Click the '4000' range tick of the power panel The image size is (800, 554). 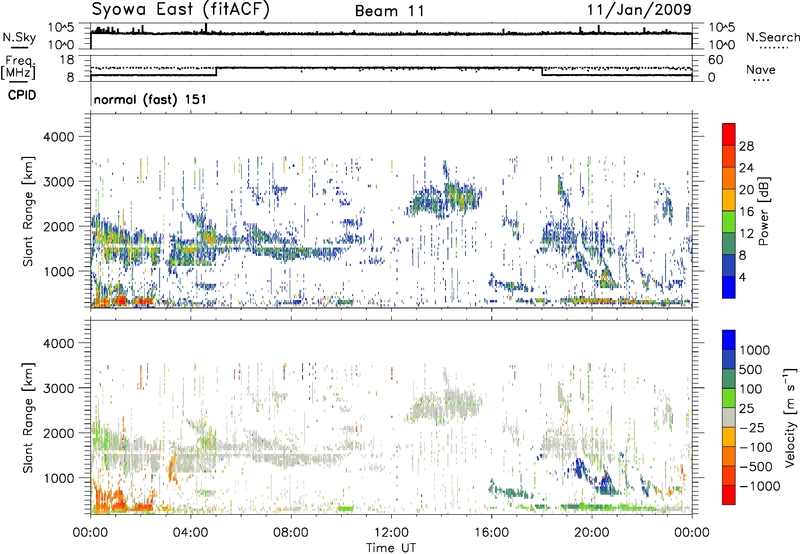tap(59, 137)
